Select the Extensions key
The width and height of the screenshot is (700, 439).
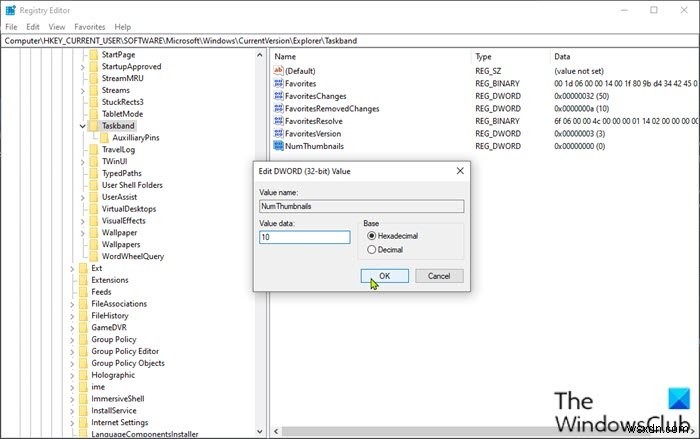[x=110, y=280]
